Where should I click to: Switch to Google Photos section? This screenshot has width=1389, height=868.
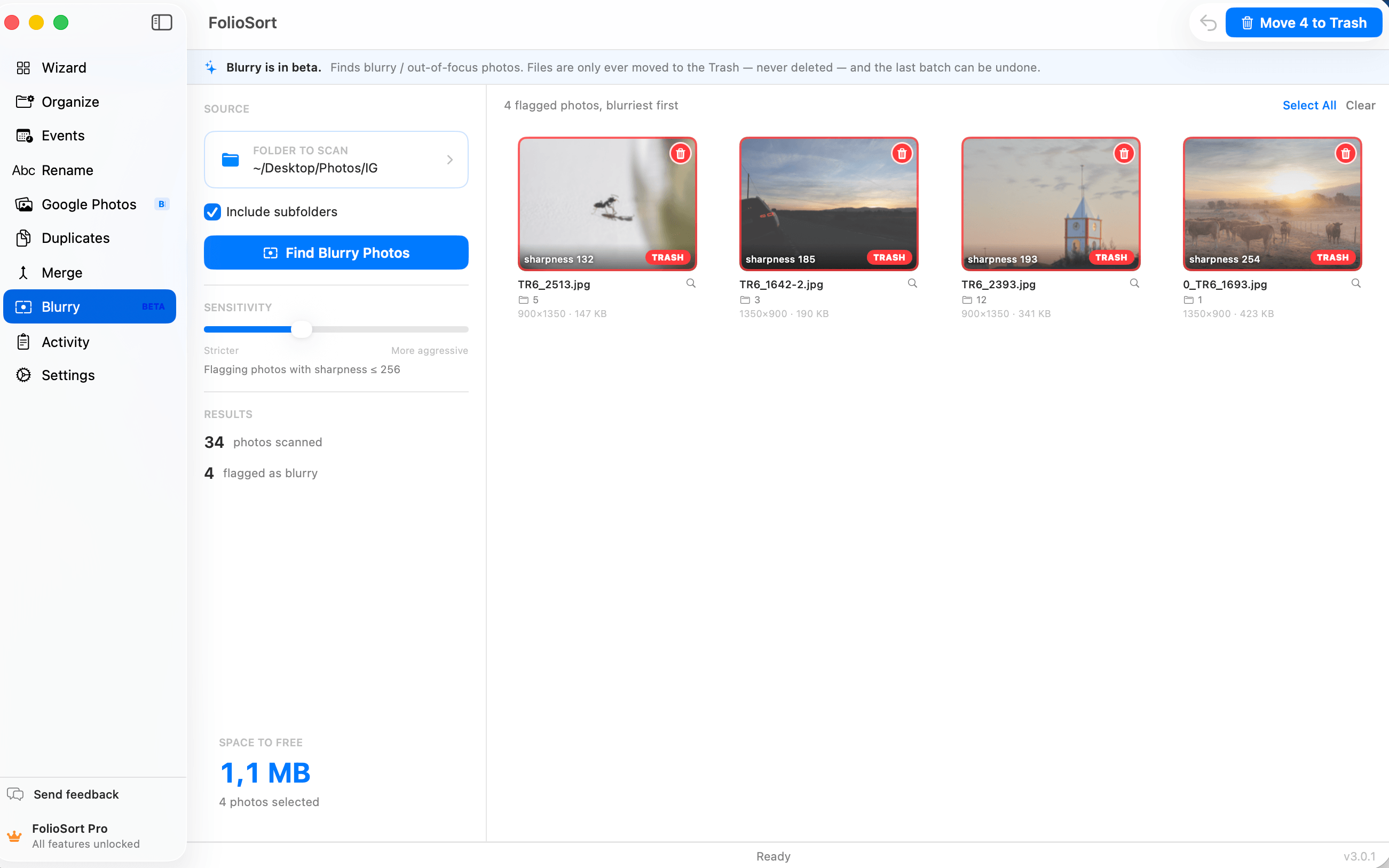[x=90, y=204]
